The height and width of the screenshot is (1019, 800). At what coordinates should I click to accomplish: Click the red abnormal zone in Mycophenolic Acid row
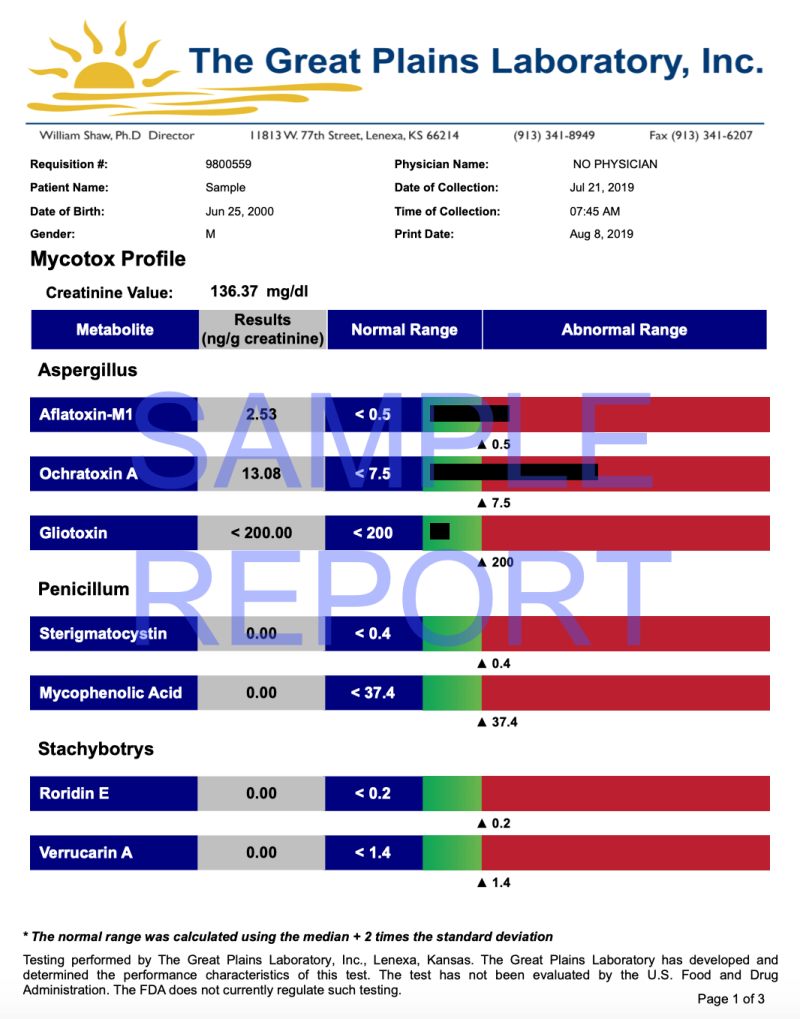coord(626,693)
